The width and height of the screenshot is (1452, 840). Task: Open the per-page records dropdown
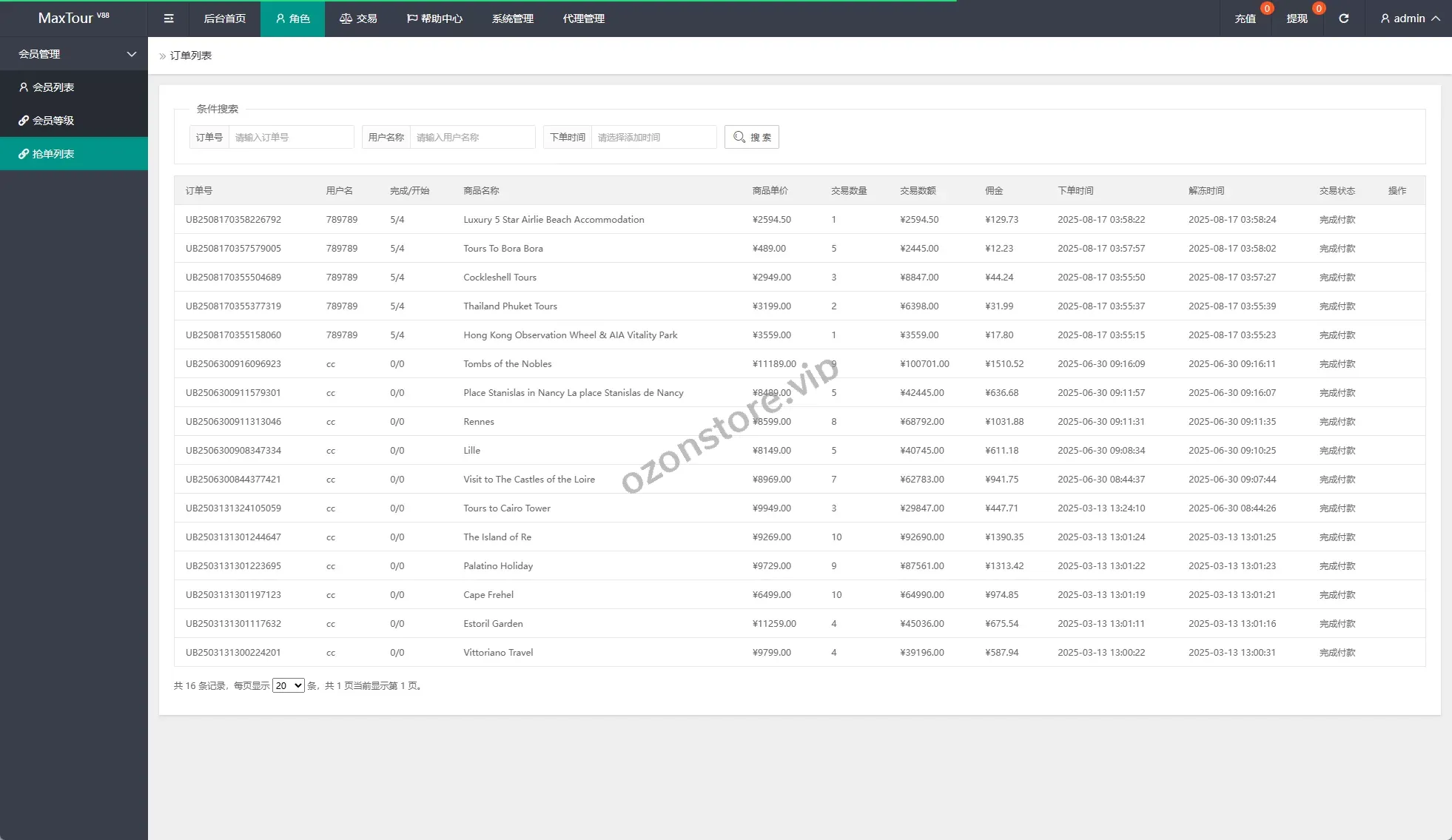click(x=288, y=685)
